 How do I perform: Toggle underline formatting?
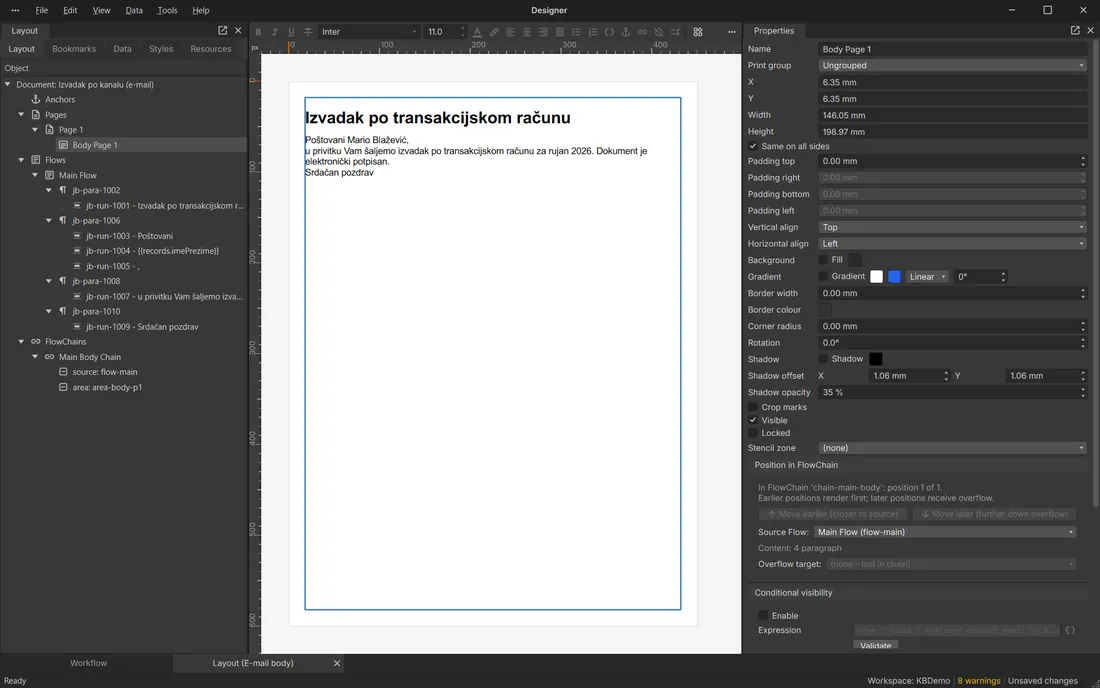point(291,32)
